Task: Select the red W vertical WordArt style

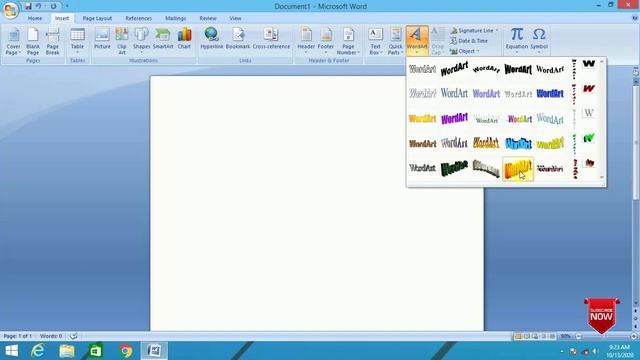Action: (x=589, y=89)
